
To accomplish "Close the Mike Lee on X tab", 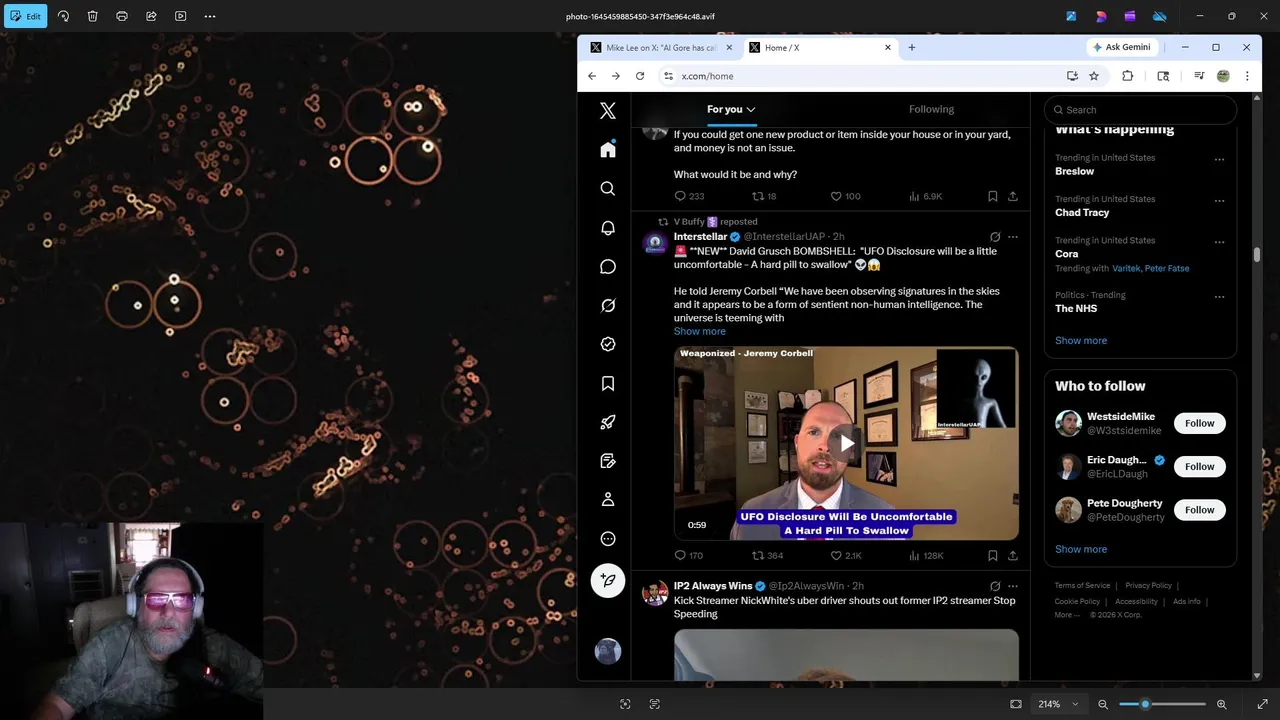I will coord(729,47).
